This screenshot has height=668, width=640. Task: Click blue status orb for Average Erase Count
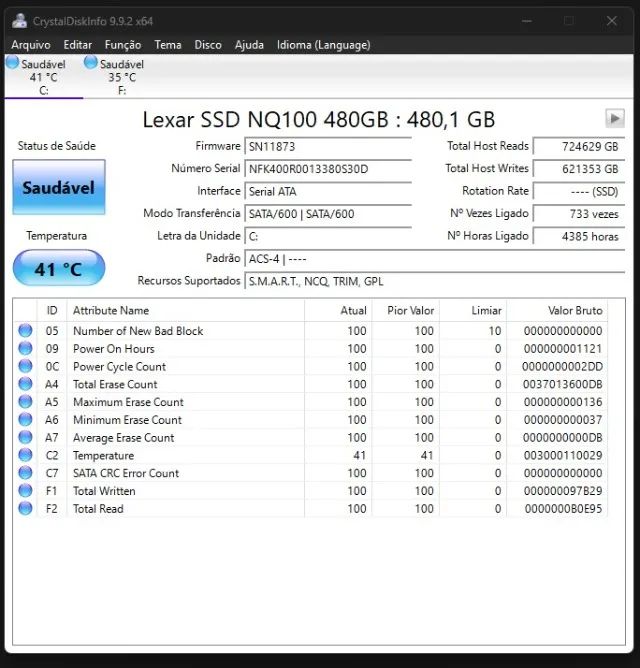pyautogui.click(x=25, y=438)
